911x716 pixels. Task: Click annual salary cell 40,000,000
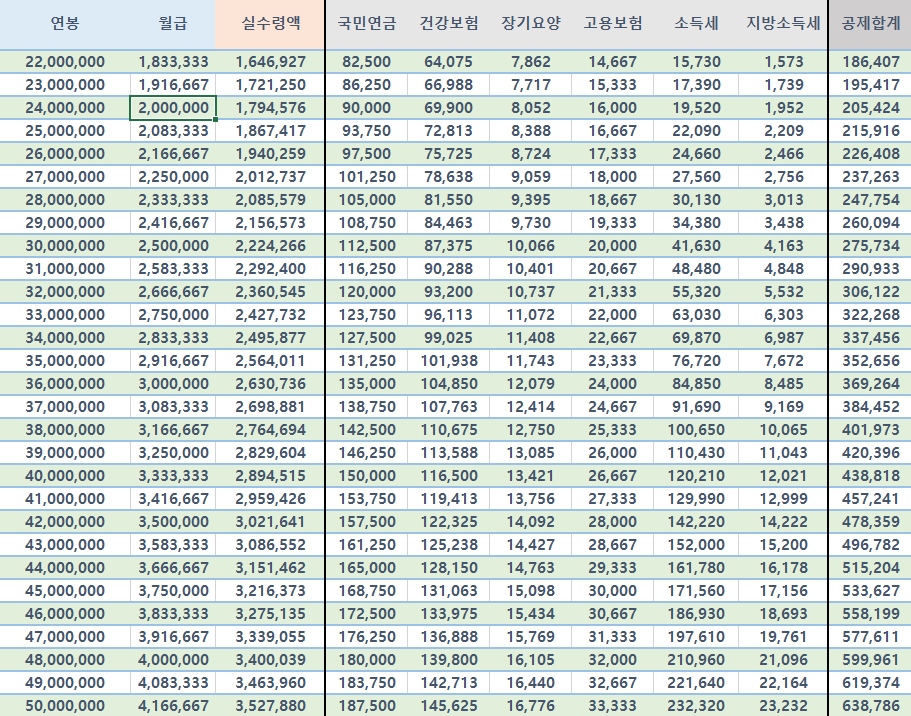[65, 475]
